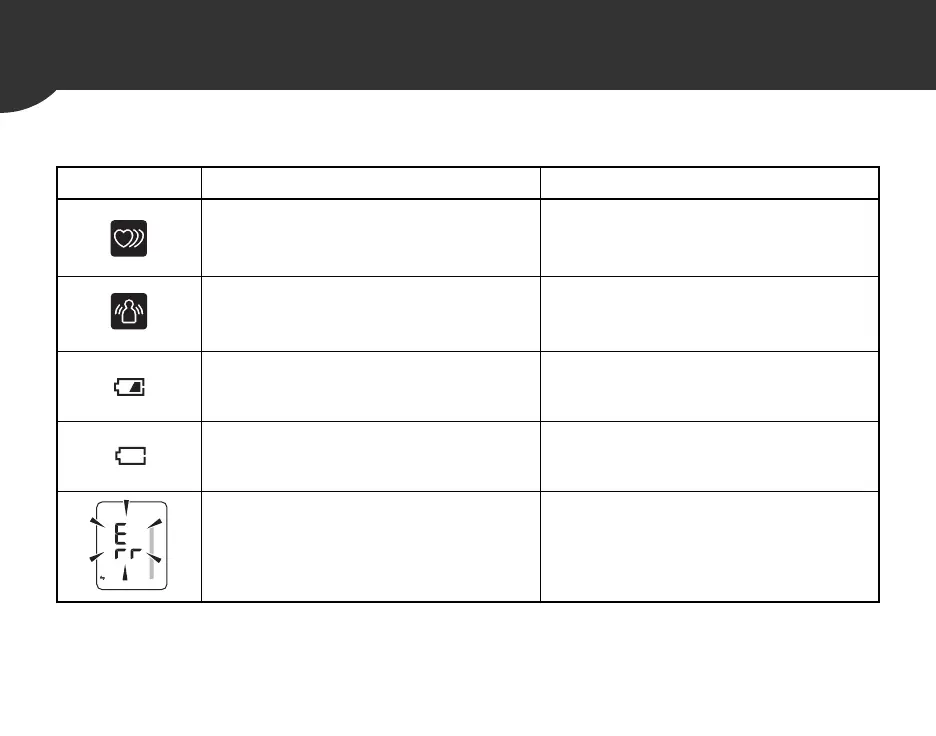Select last column cell in empty battery row
The image size is (936, 736).
pyautogui.click(x=710, y=457)
